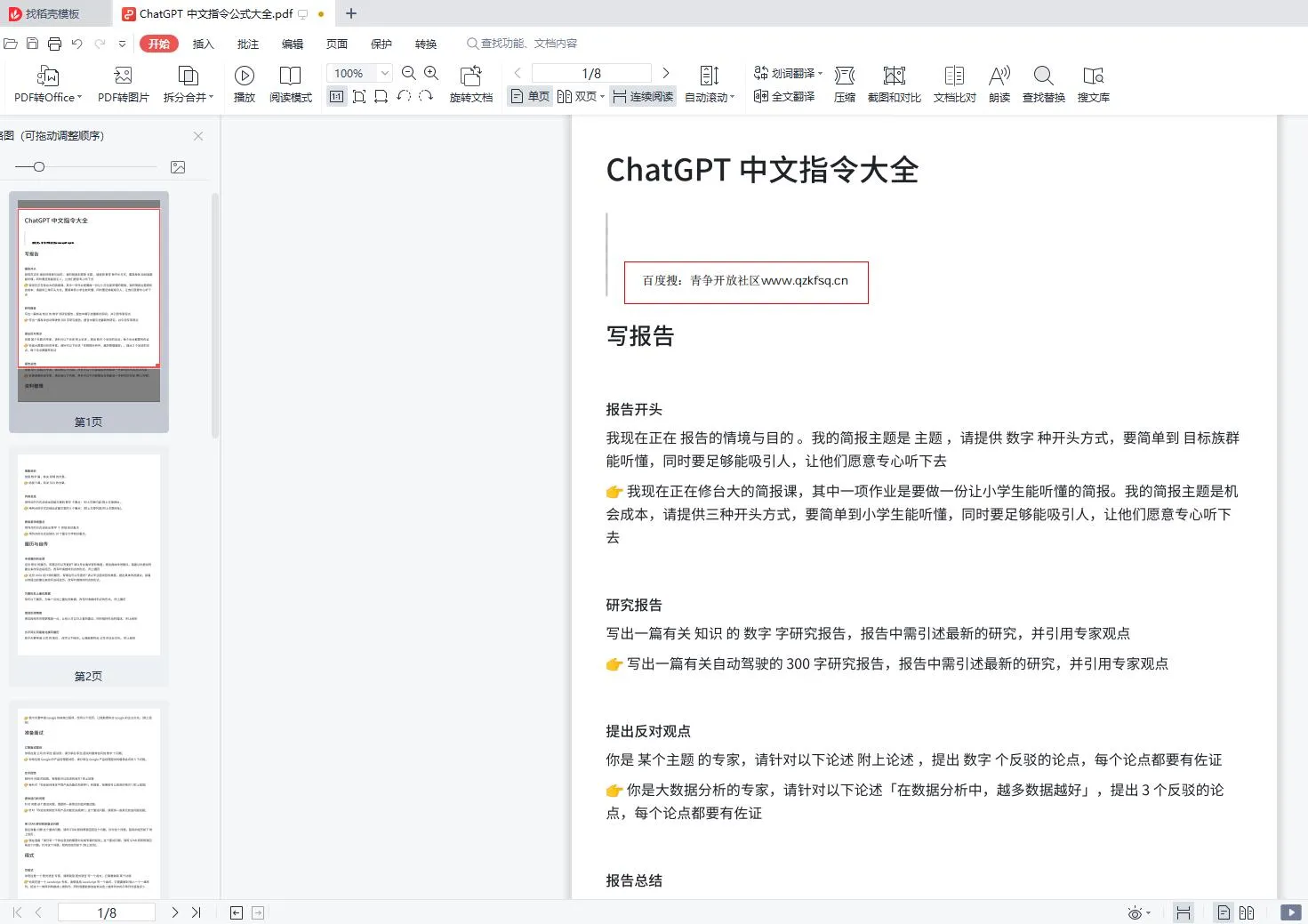Viewport: 1308px width, 924px height.
Task: Open a new tab with plus button
Action: tap(351, 13)
